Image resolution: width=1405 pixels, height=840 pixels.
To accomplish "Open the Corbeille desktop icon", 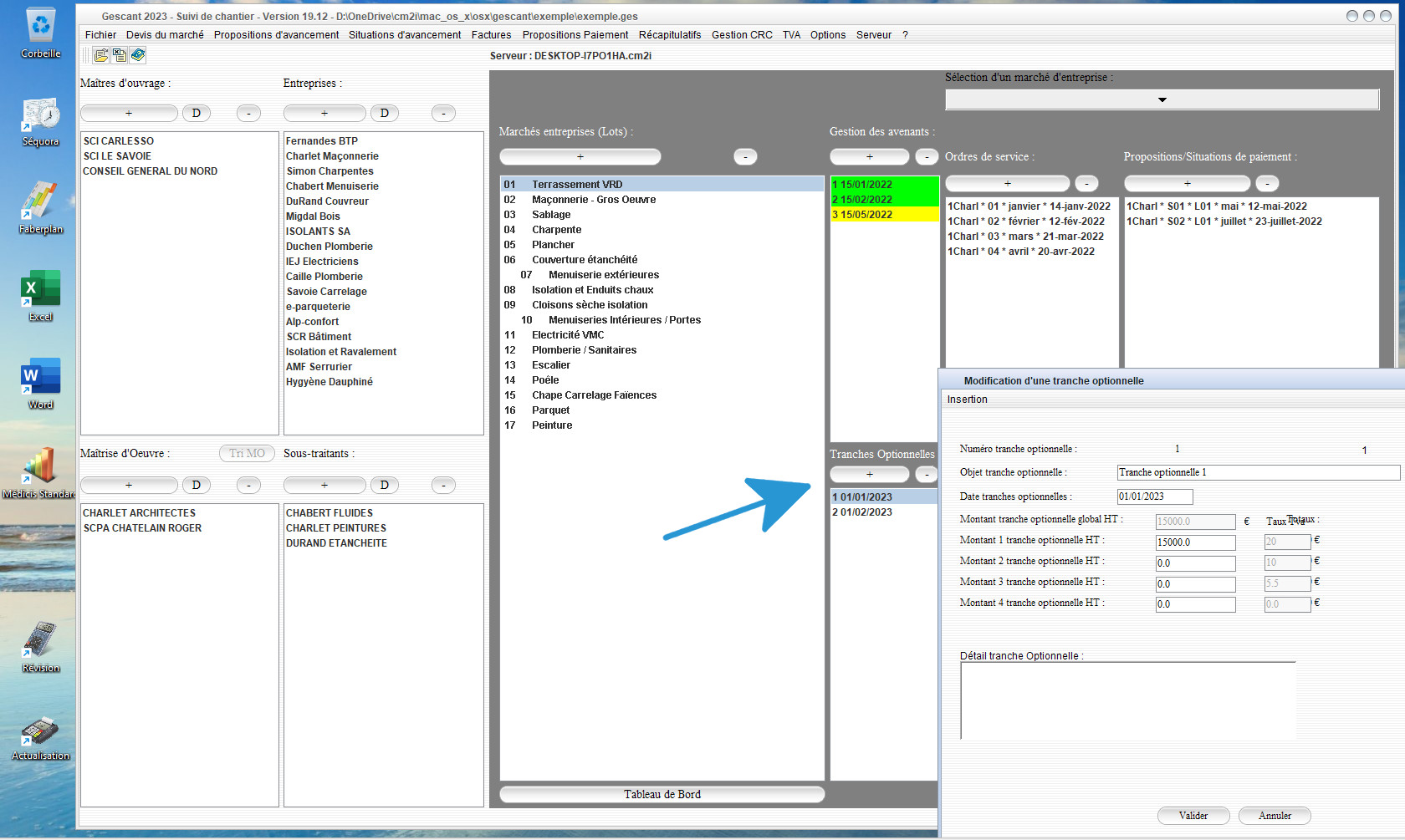I will coord(41,33).
